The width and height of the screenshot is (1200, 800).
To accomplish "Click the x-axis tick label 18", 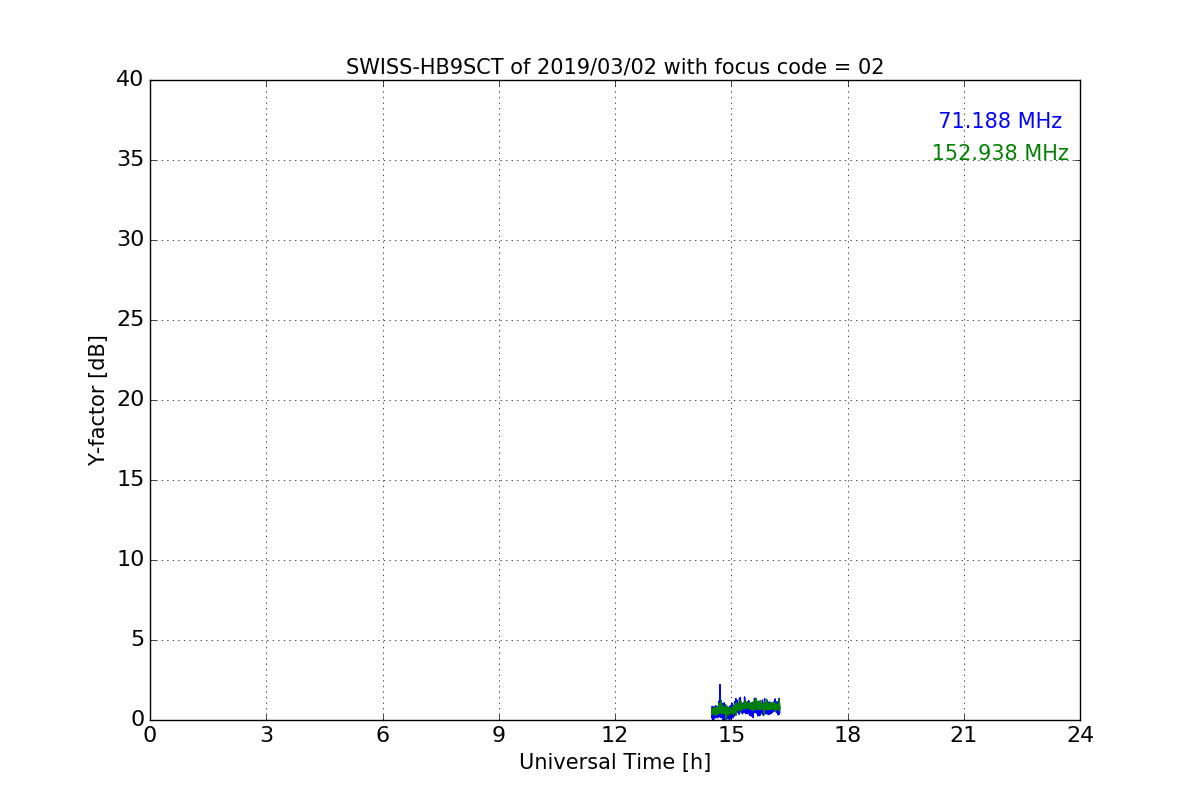I will 848,735.
